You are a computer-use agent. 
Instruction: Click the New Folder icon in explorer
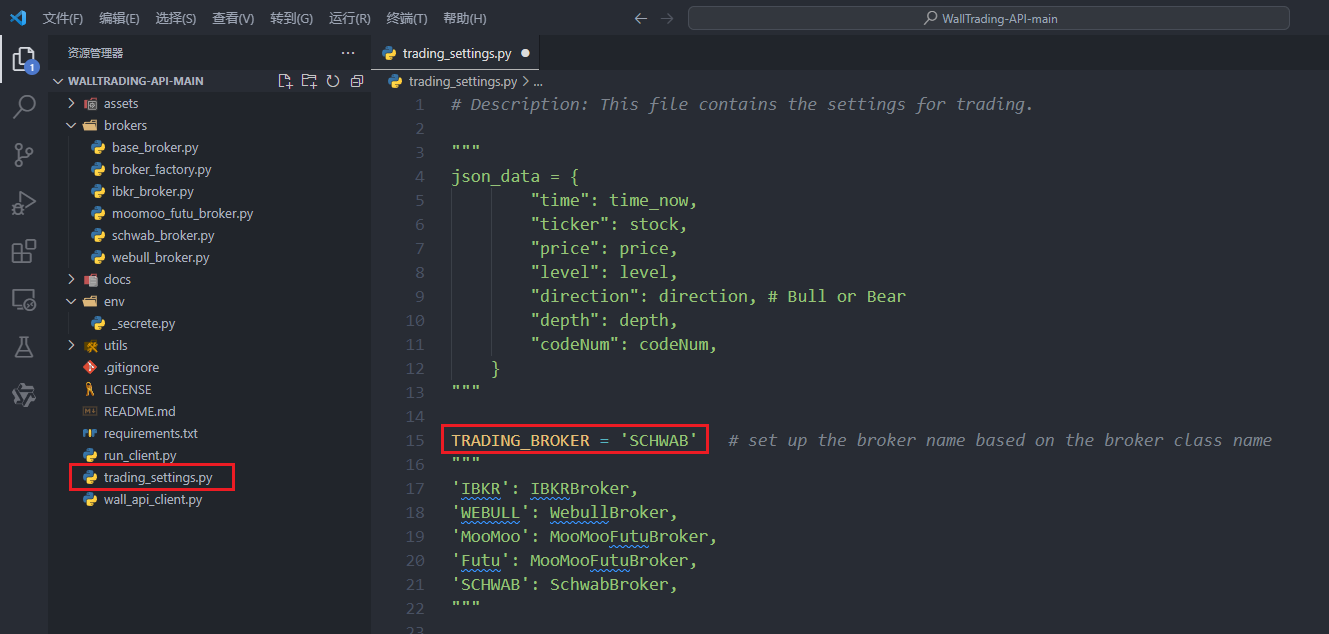[309, 81]
